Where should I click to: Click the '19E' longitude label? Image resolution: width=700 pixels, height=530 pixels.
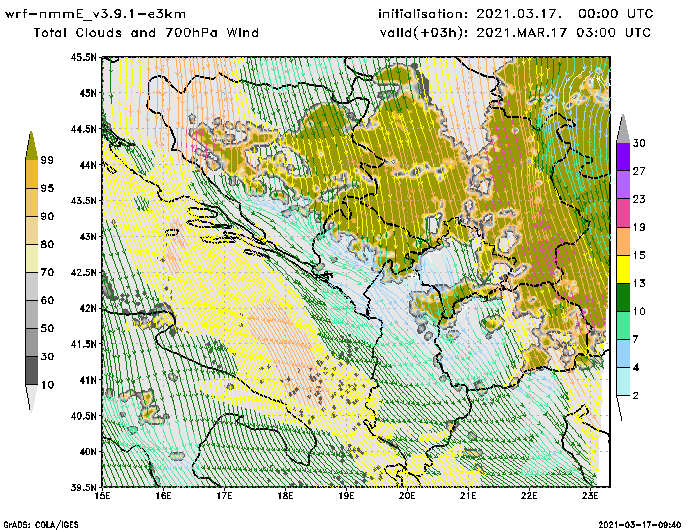tap(346, 496)
